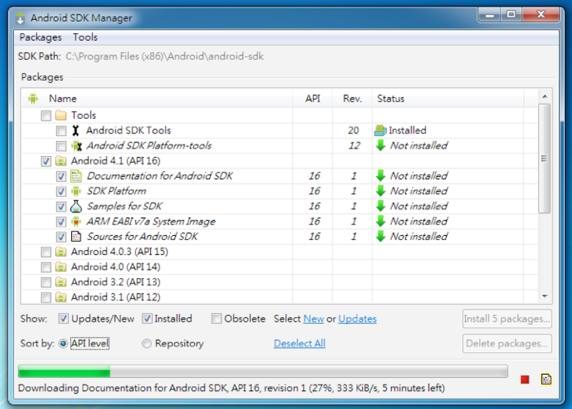Click the Documentation for Android SDK icon

pos(76,176)
